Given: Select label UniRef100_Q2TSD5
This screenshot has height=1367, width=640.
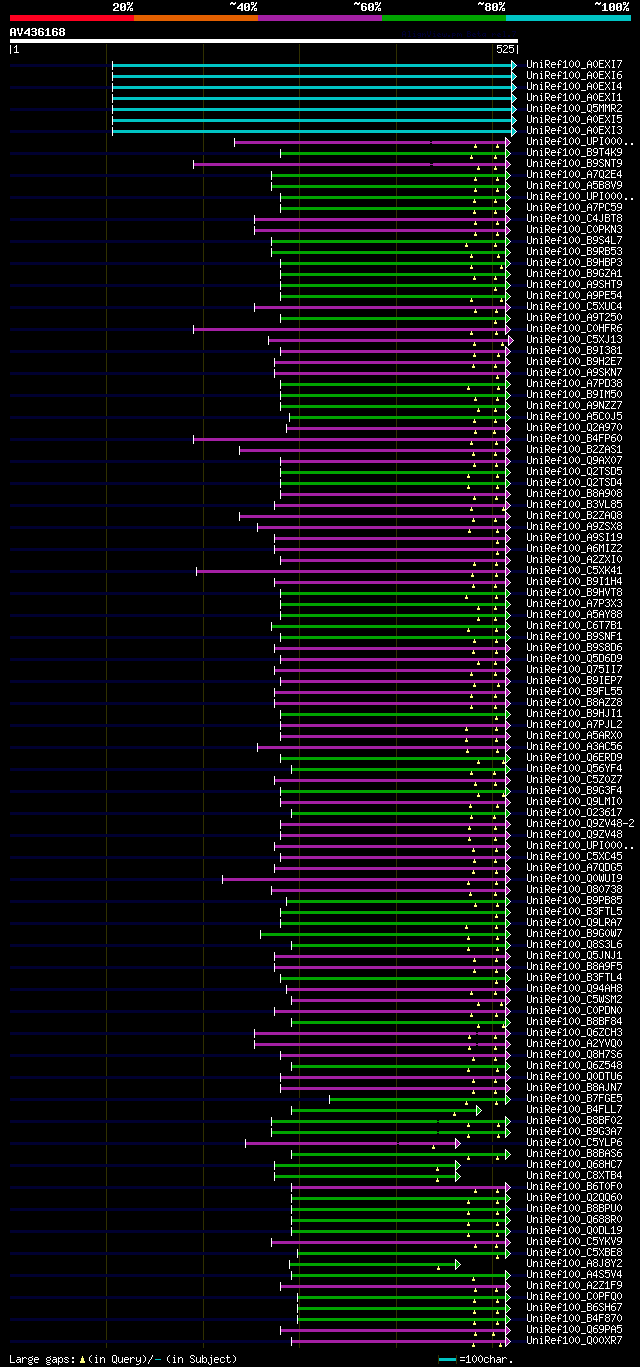Looking at the screenshot, I should [x=574, y=471].
